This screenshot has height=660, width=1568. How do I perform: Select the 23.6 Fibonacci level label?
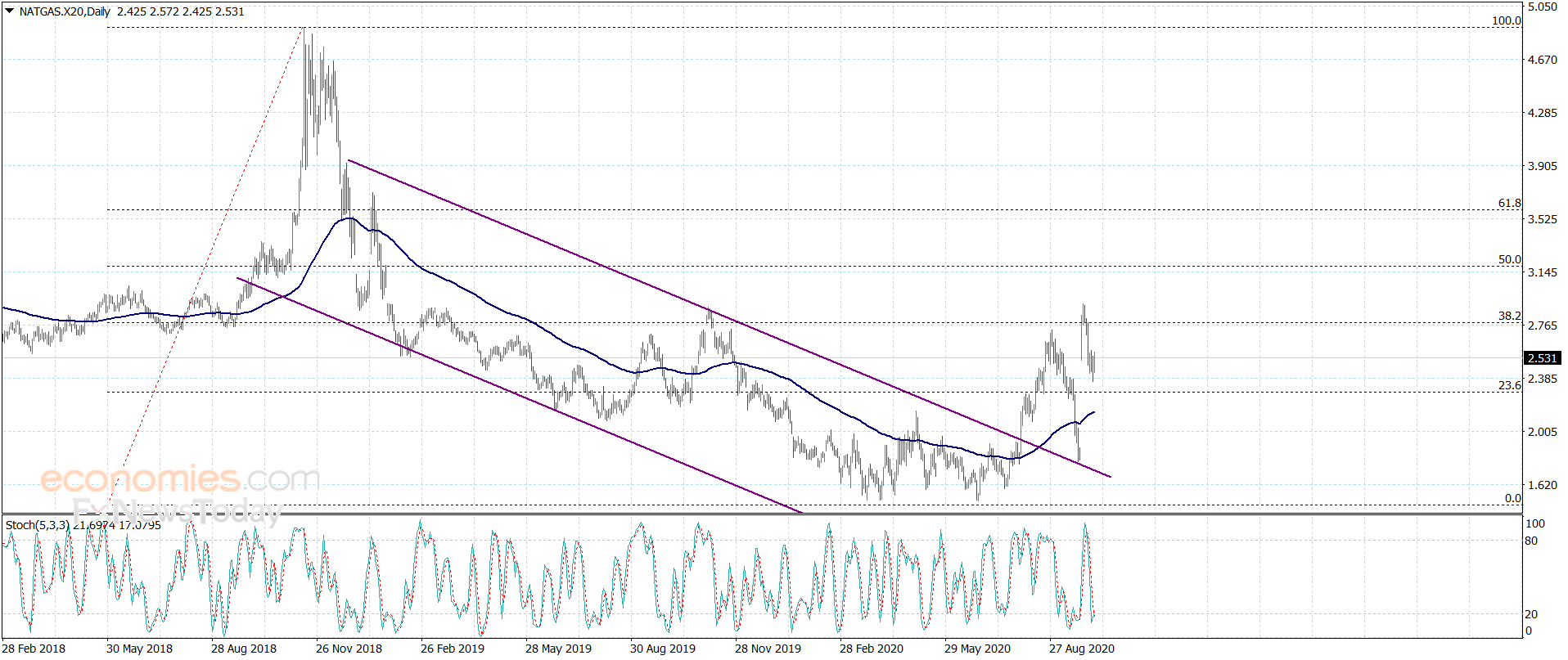pyautogui.click(x=1510, y=385)
